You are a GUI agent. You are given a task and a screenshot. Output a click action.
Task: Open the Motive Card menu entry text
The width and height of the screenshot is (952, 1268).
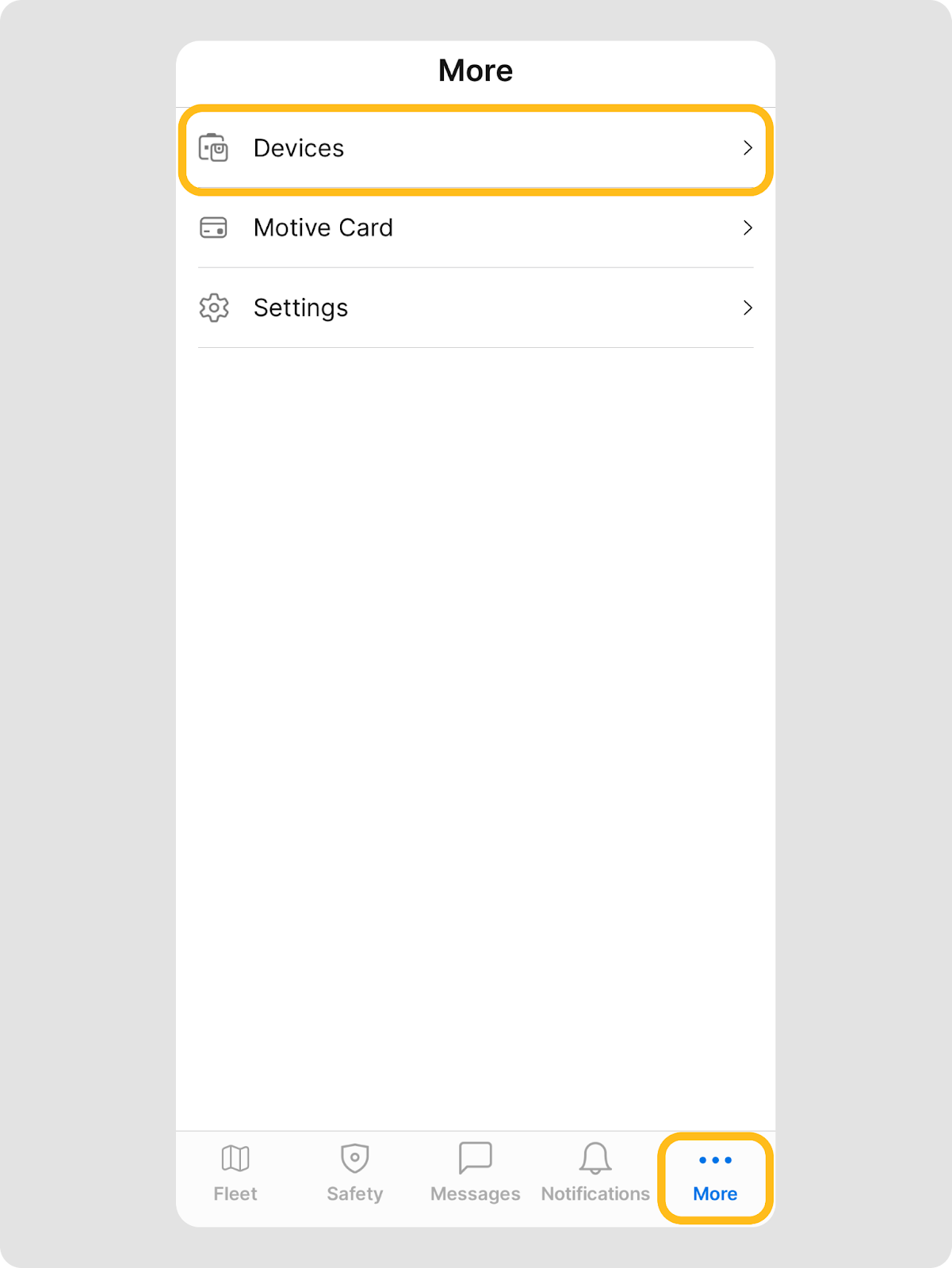[323, 228]
